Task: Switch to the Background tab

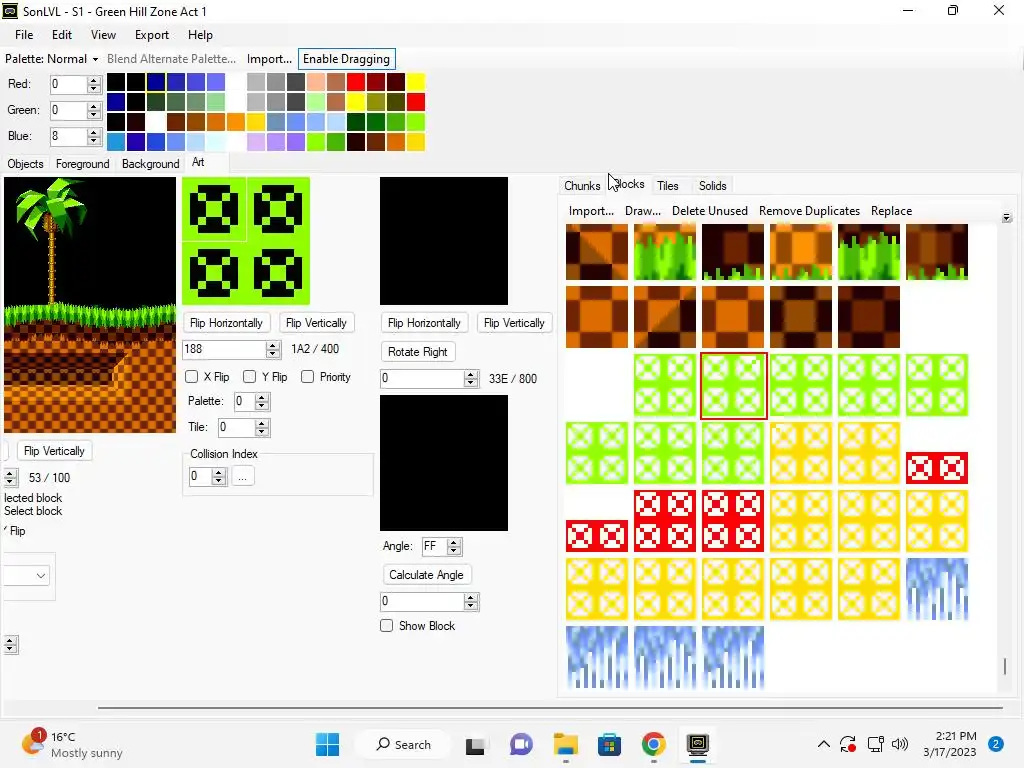Action: pyautogui.click(x=150, y=164)
